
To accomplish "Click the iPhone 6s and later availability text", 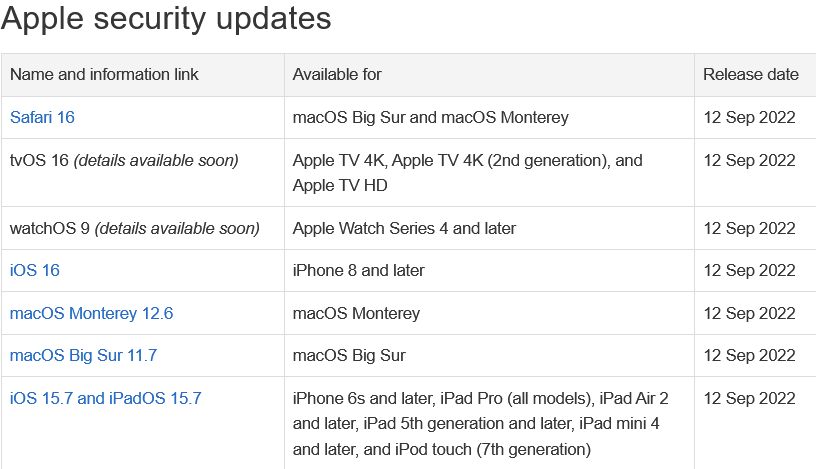I will pyautogui.click(x=480, y=424).
